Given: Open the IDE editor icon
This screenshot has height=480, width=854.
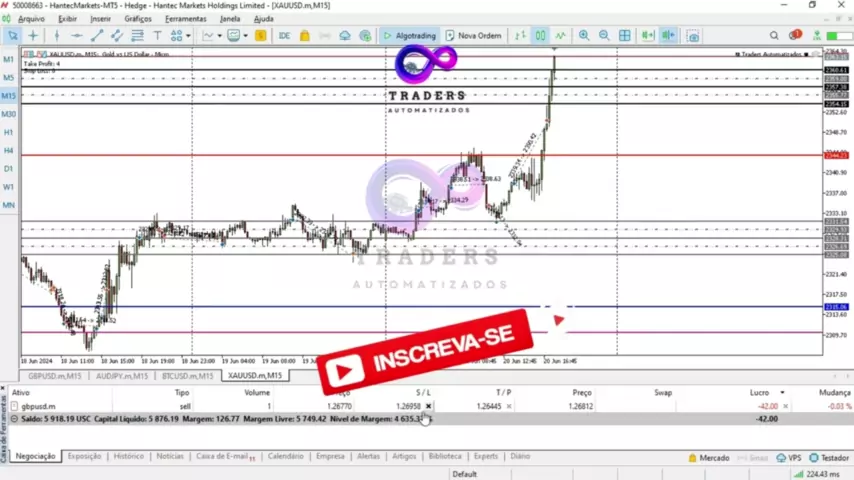Looking at the screenshot, I should pos(284,36).
